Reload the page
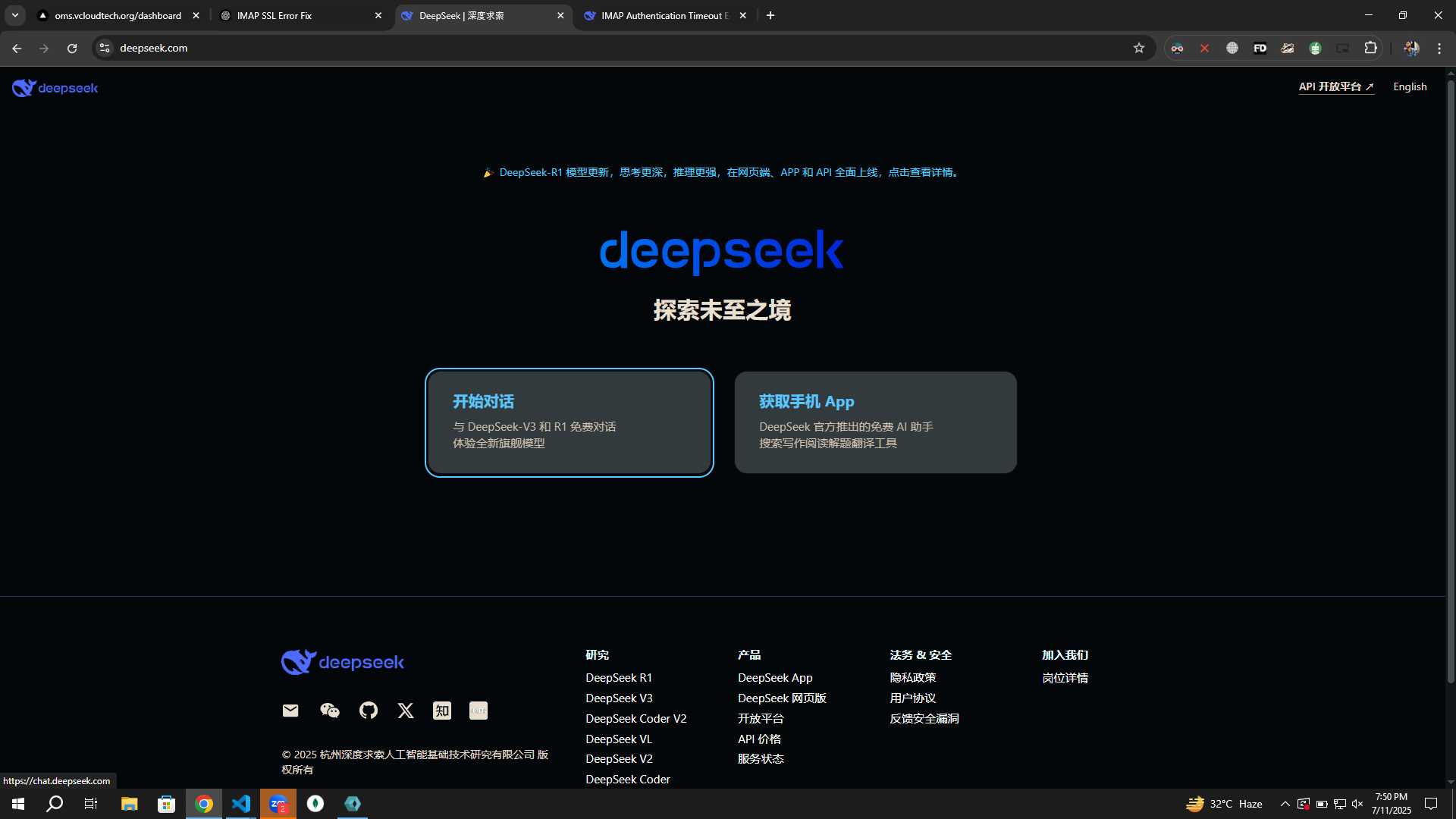 pyautogui.click(x=72, y=48)
